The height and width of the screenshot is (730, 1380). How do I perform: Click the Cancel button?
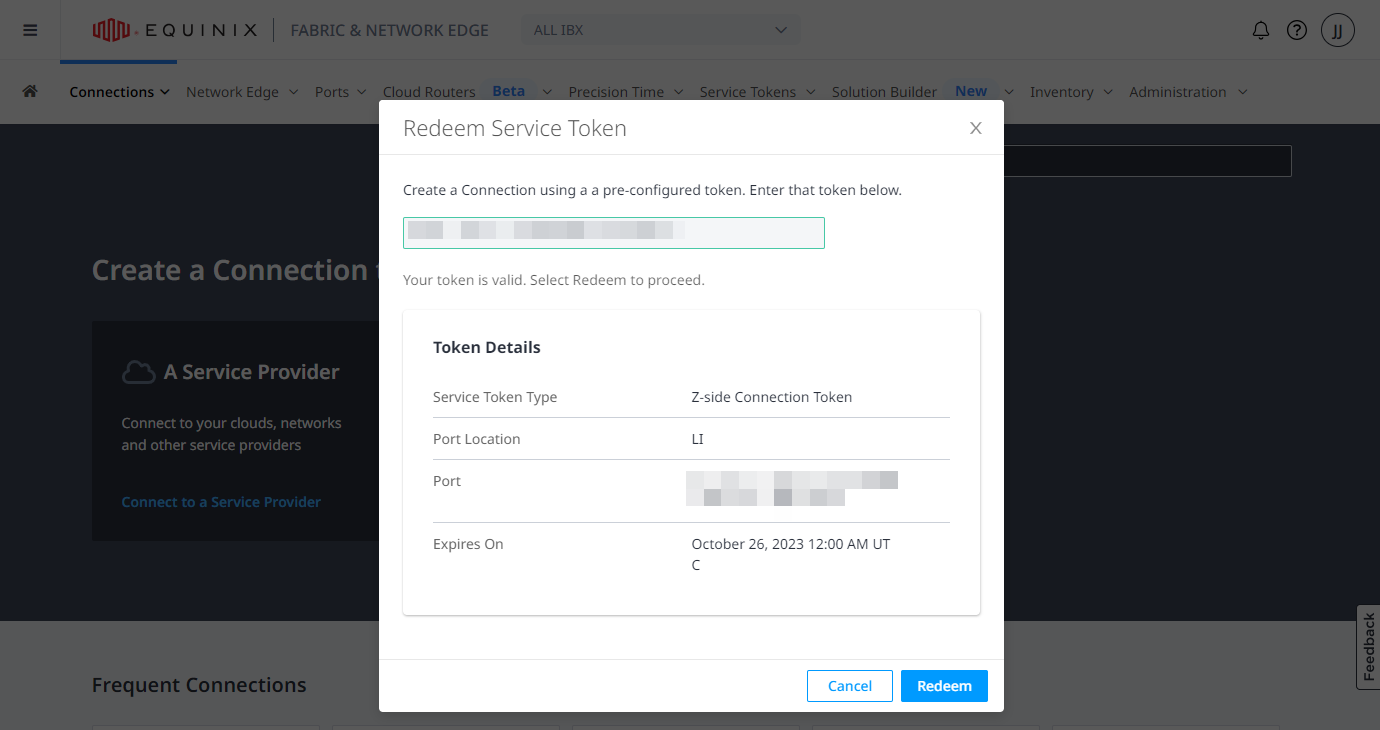click(850, 686)
